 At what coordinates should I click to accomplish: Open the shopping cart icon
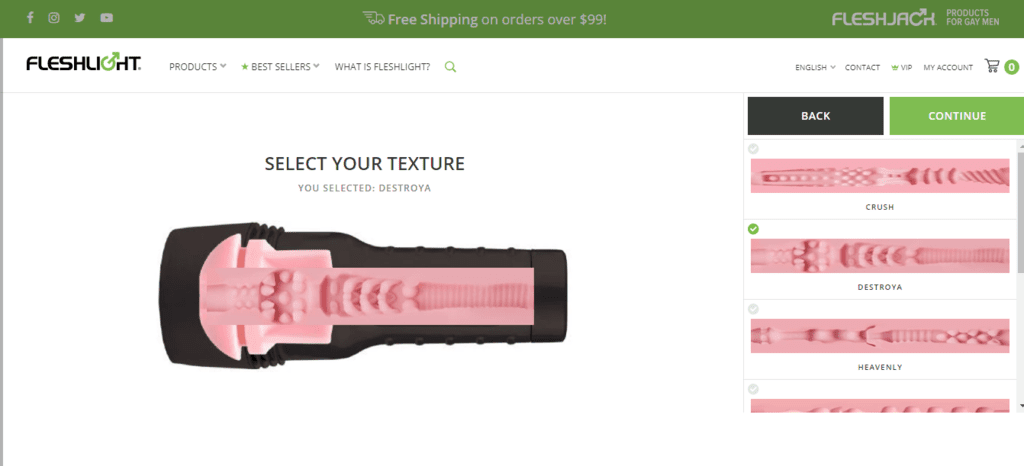[992, 66]
